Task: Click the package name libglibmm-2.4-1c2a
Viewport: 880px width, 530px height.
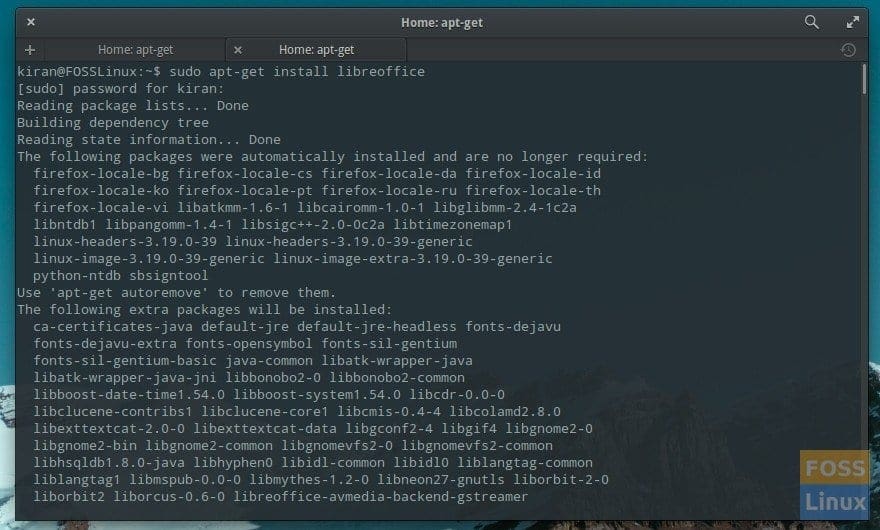Action: pos(505,207)
